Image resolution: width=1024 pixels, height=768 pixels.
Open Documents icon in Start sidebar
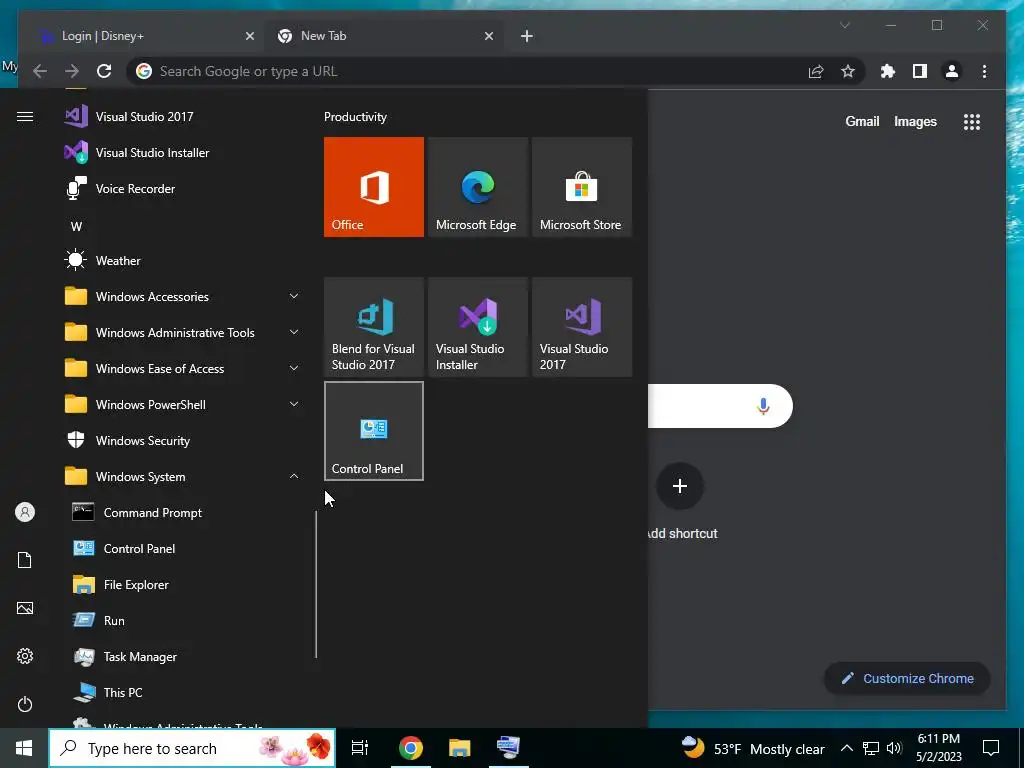(25, 560)
